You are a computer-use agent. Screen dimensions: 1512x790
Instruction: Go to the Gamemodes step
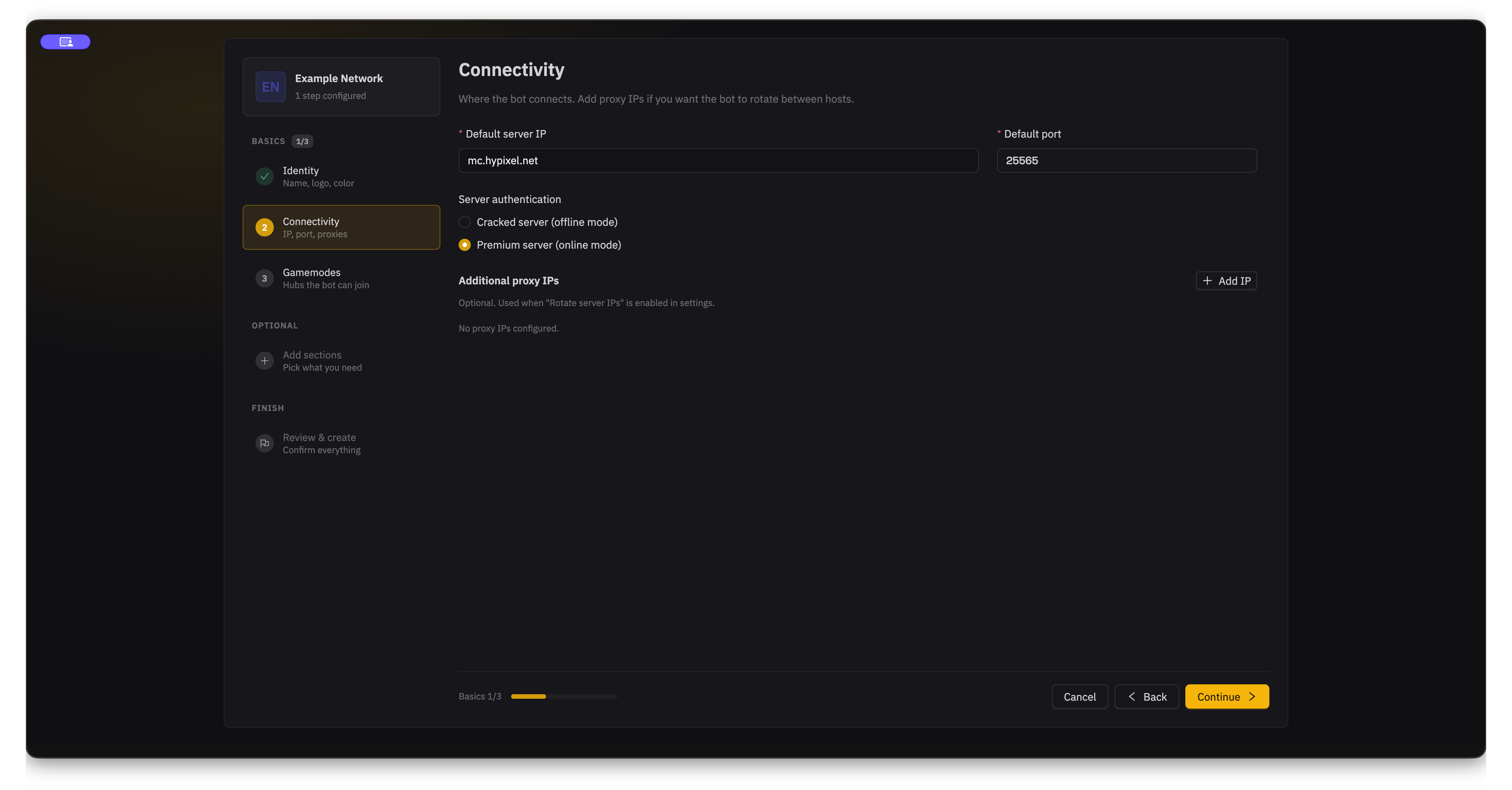pyautogui.click(x=341, y=278)
